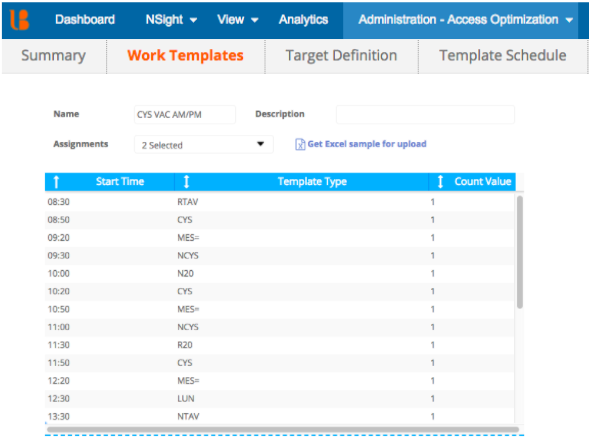Open the Assignments 2 Selected dropdown

(x=204, y=145)
